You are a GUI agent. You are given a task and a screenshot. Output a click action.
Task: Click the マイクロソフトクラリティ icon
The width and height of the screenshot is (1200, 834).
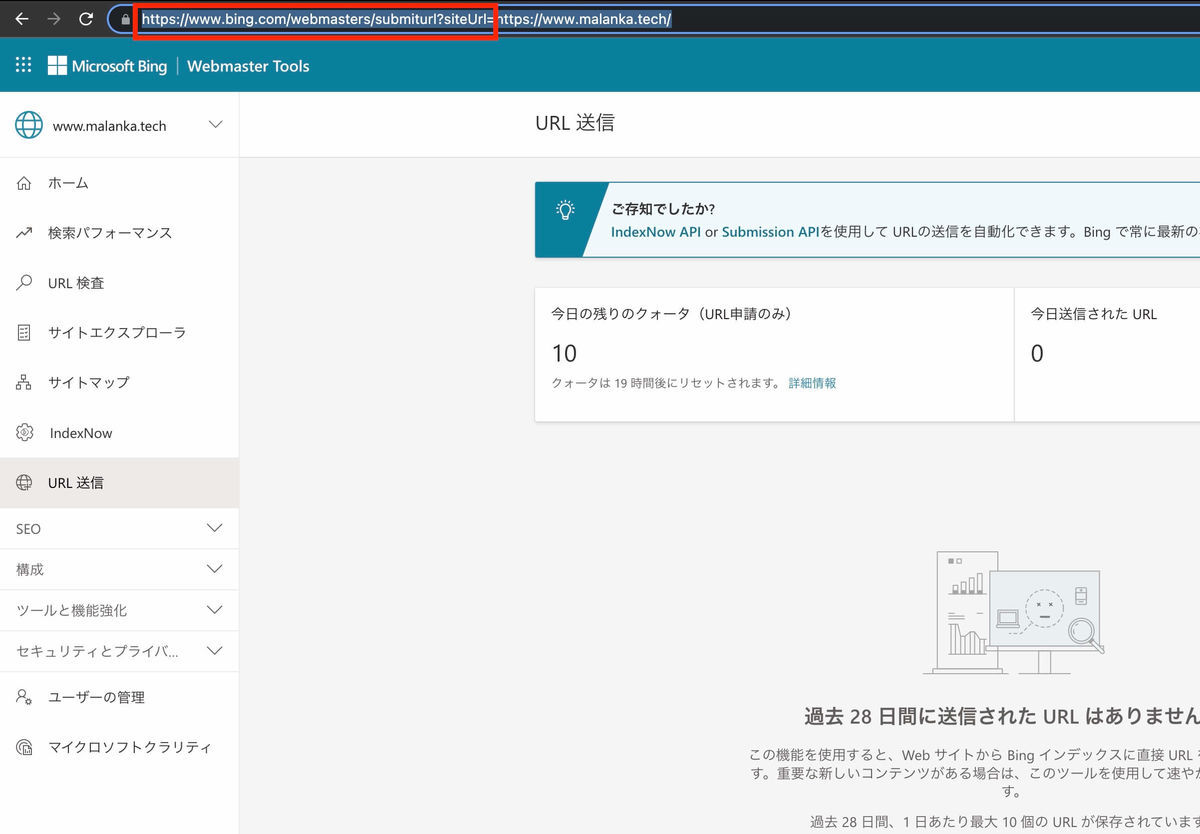[x=24, y=747]
